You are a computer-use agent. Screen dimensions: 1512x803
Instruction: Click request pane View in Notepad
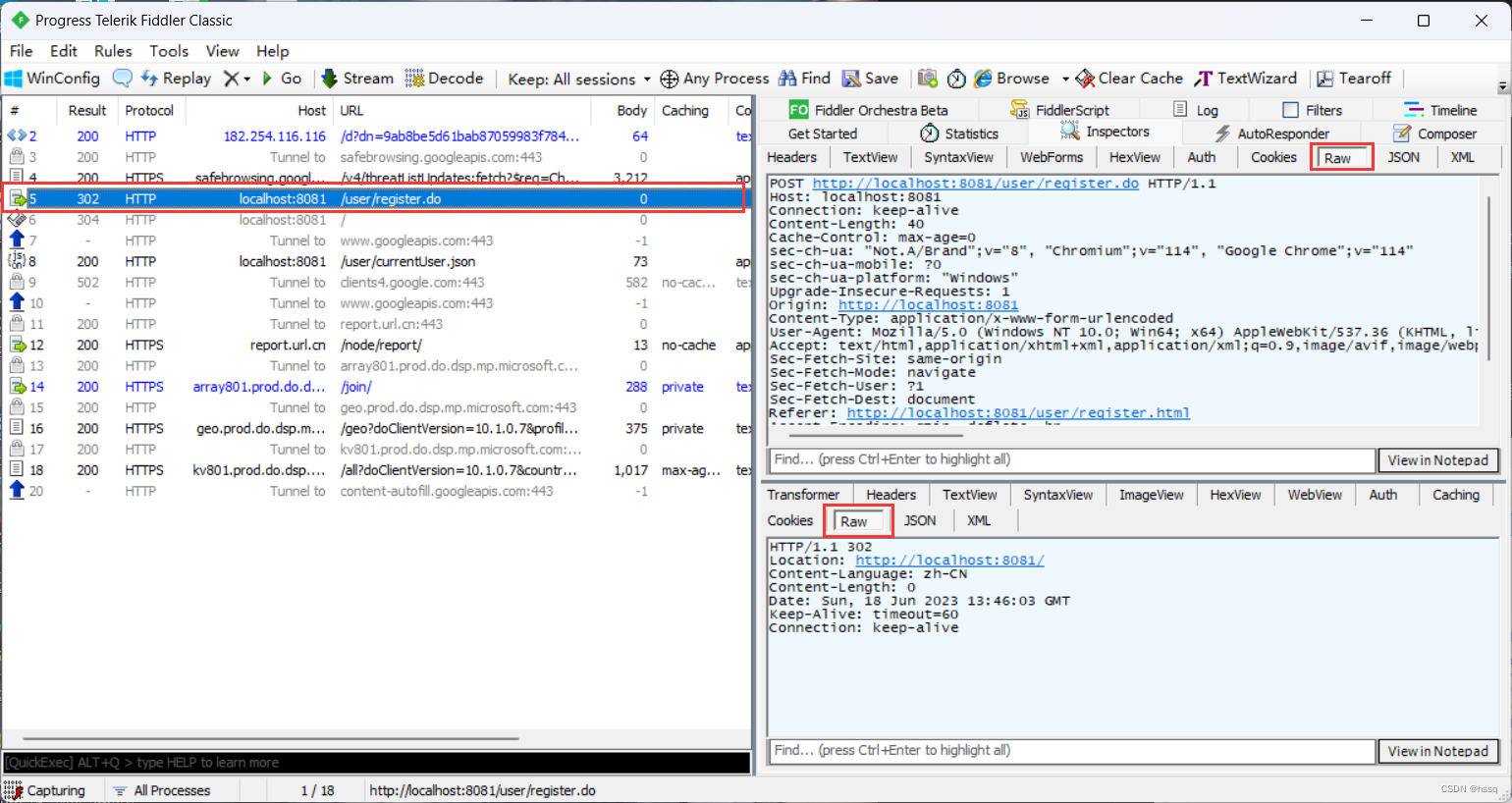(1438, 460)
